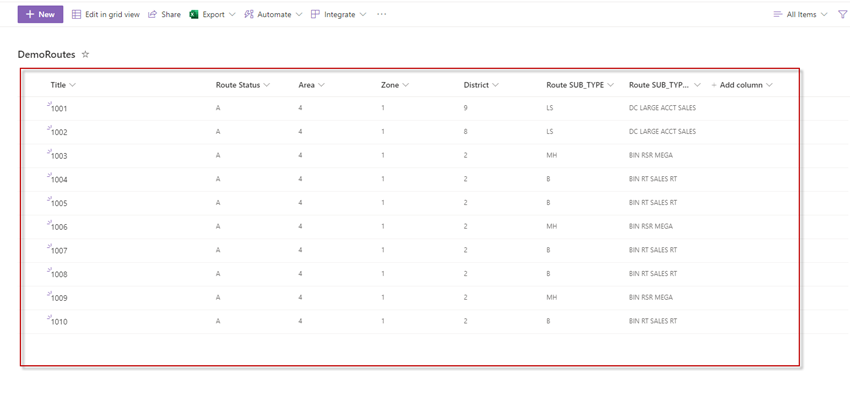Open the Integrate menu
This screenshot has width=850, height=406.
(339, 15)
